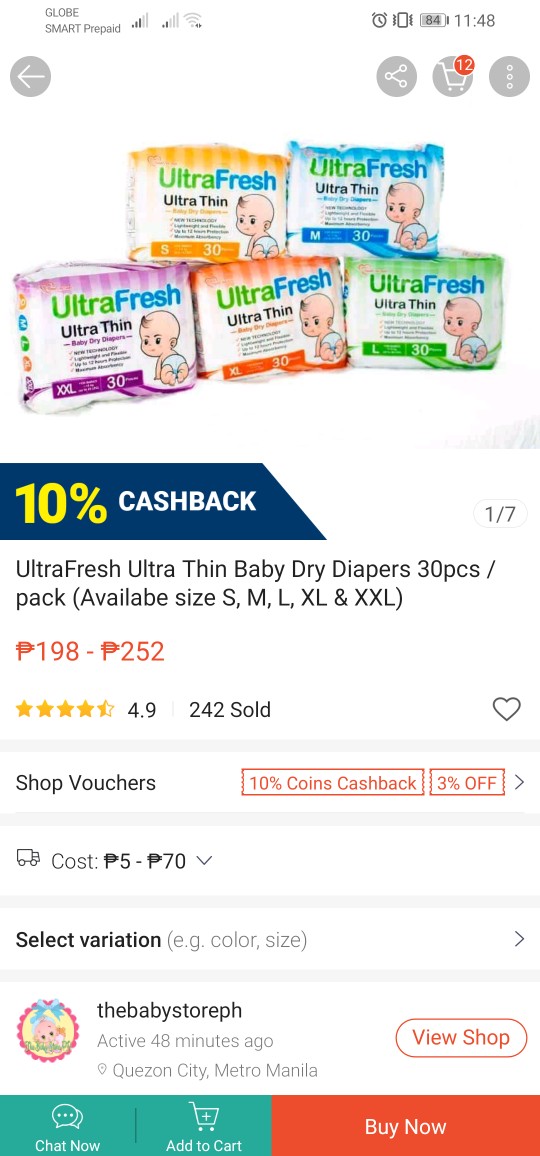Tap the back arrow icon
The image size is (540, 1156).
[30, 77]
